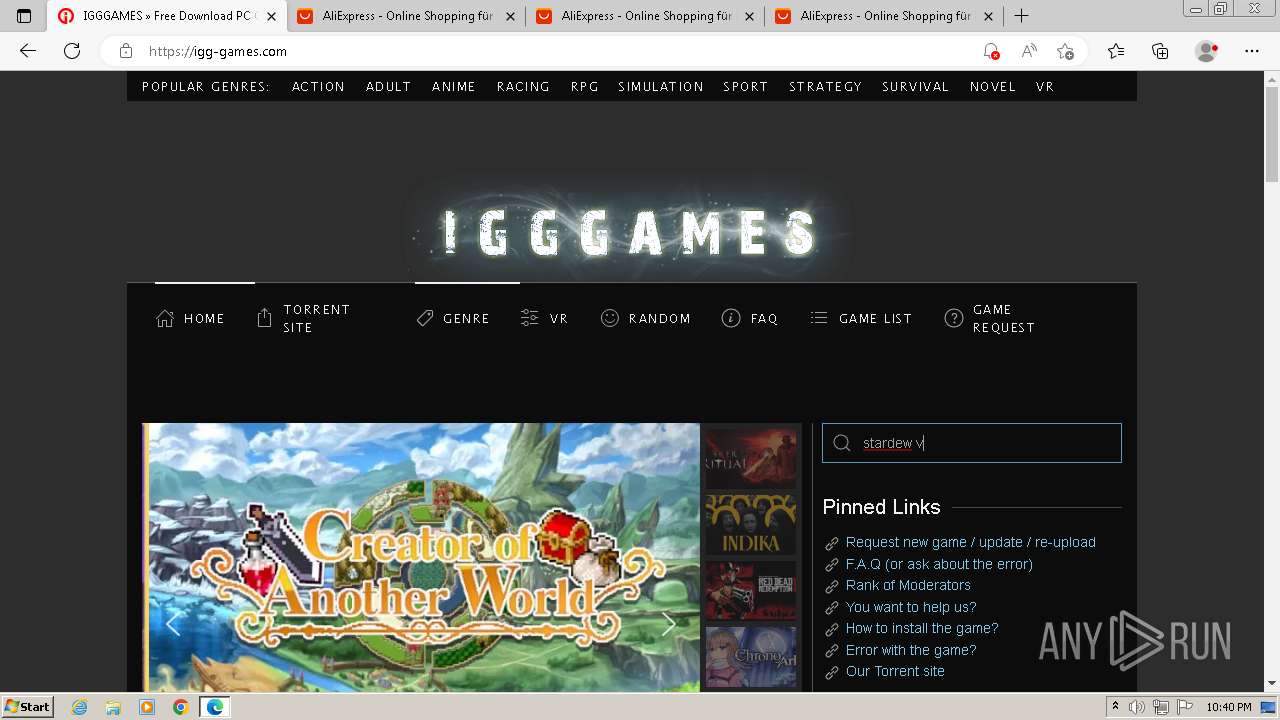Add this page to favorites via the star-plus icon
This screenshot has width=1280, height=720.
[x=1065, y=51]
